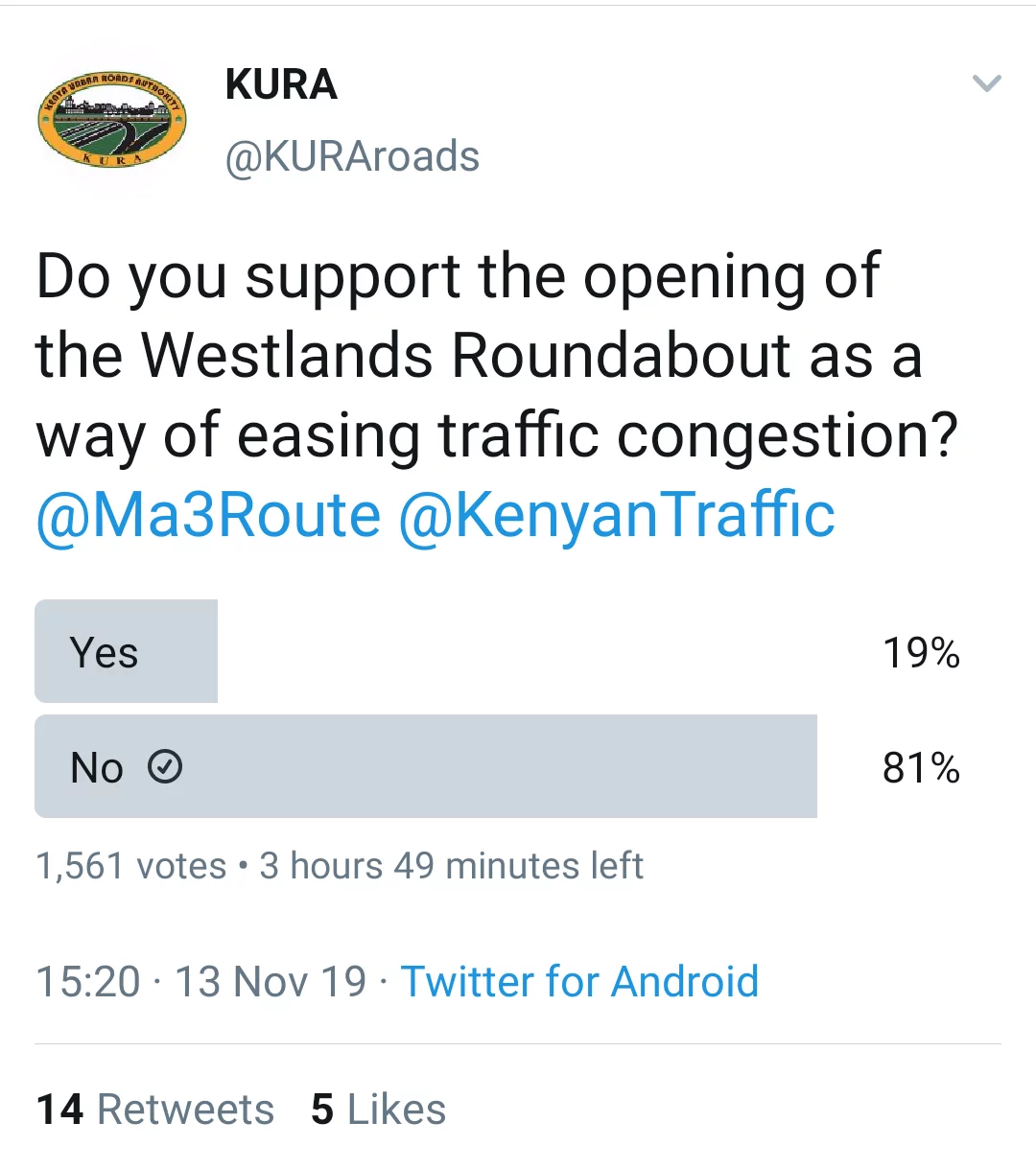Click the 3 hours 49 minutes left label
This screenshot has height=1169, width=1036.
point(451,866)
